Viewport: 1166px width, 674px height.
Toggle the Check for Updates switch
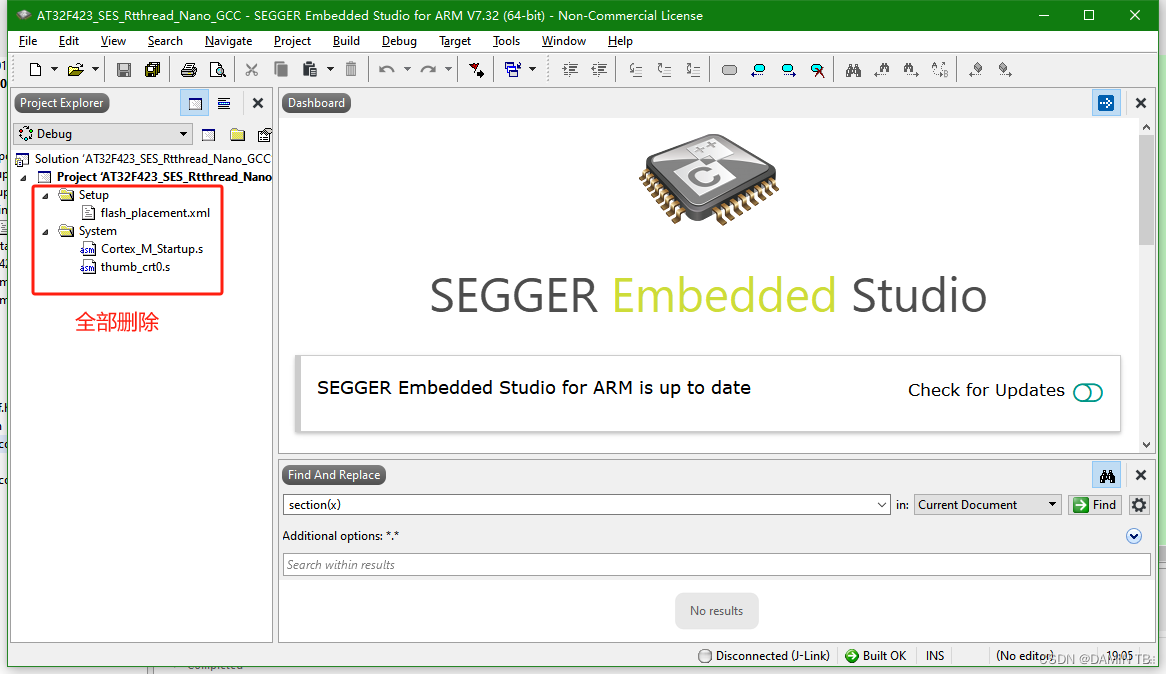tap(1087, 392)
